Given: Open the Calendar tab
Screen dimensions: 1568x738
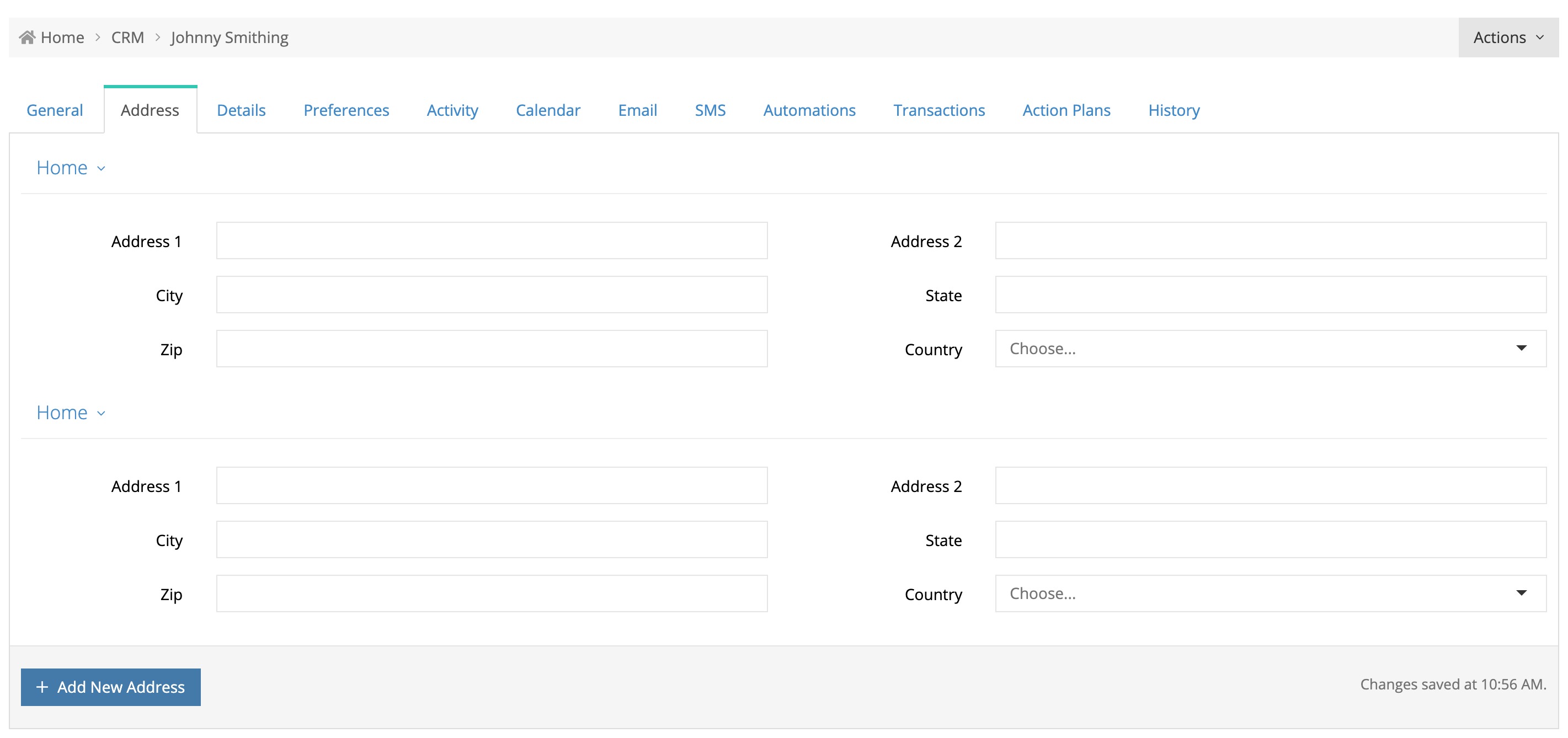Looking at the screenshot, I should (x=548, y=110).
